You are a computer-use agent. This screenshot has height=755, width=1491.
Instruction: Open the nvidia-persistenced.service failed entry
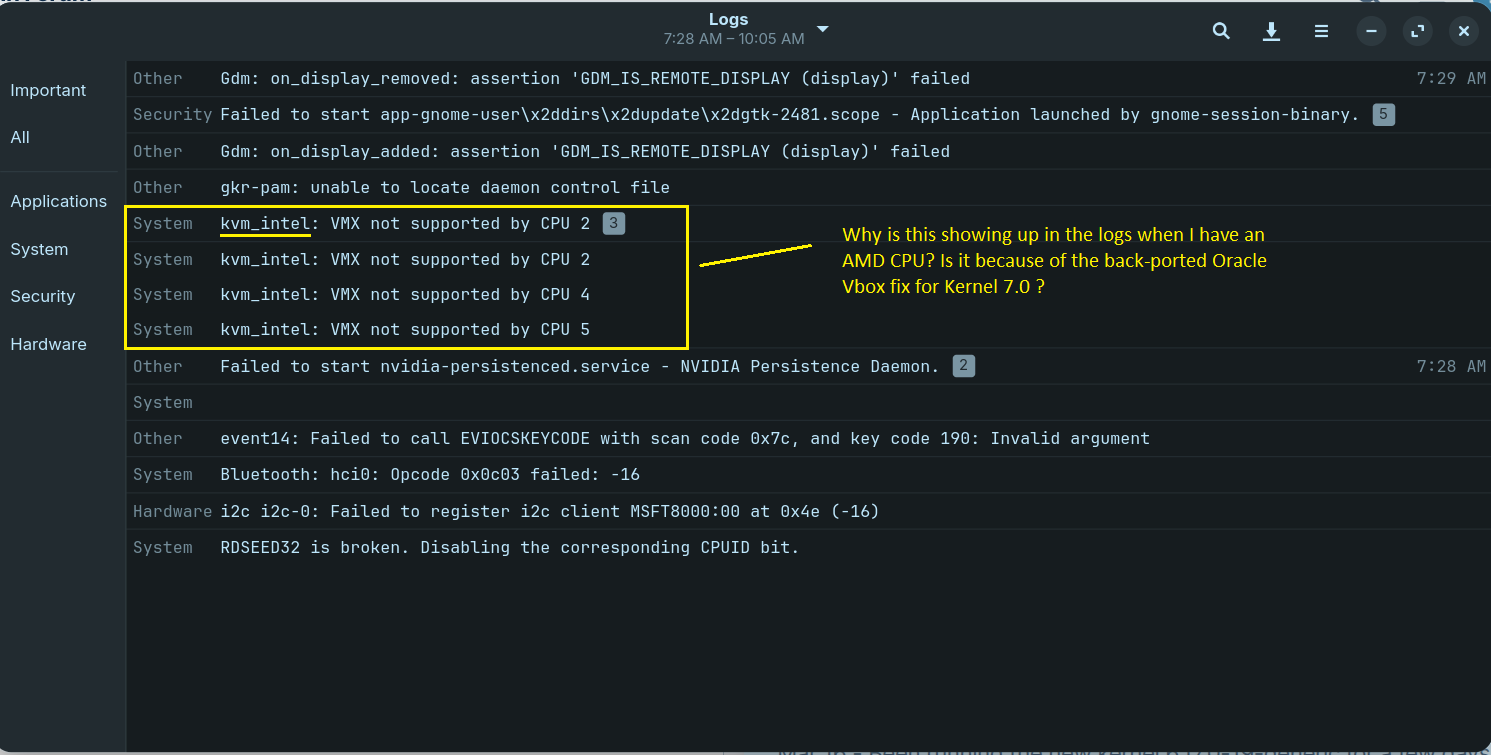[x=808, y=366]
